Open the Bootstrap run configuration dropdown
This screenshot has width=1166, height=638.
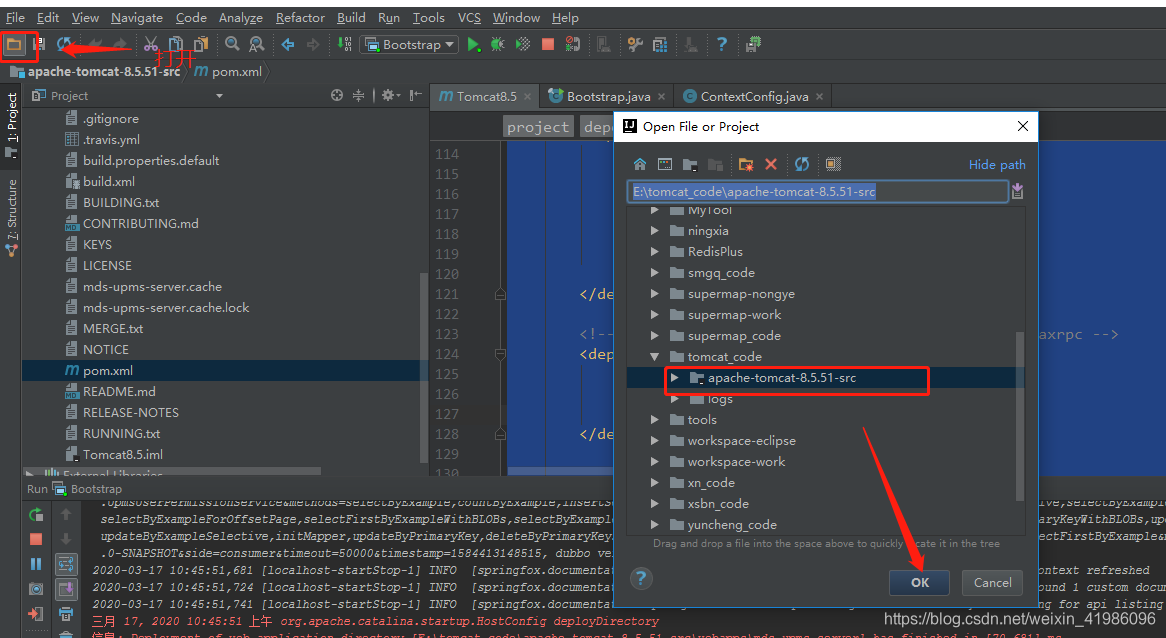point(408,45)
